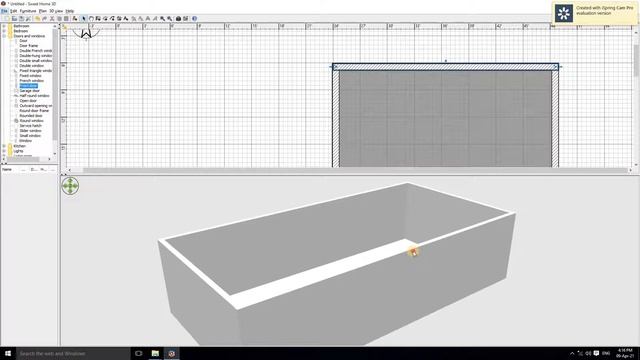Click the New home toolbar icon
The height and width of the screenshot is (360, 640).
7,18
